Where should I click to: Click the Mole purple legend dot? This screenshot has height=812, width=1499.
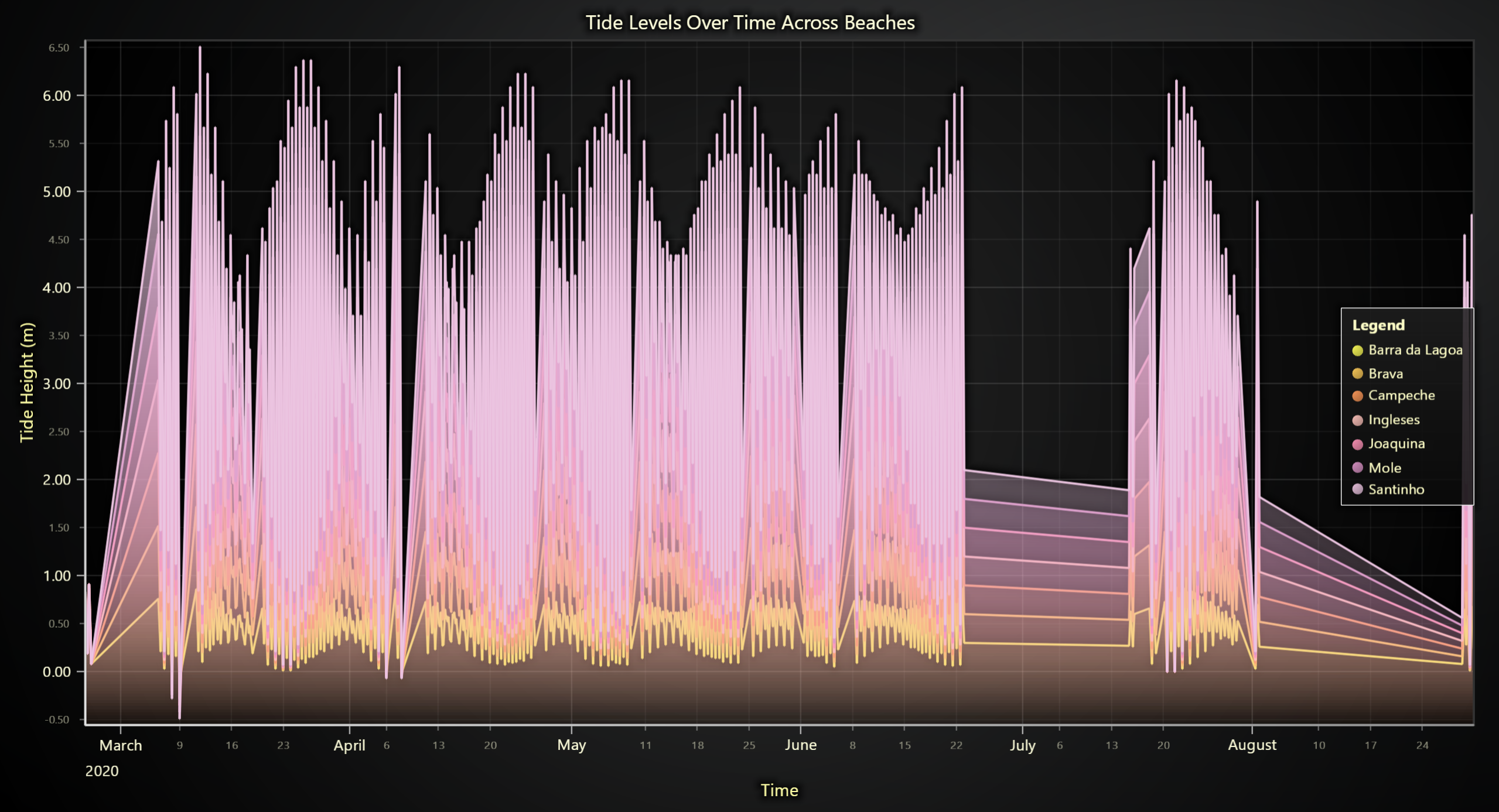click(x=1357, y=468)
